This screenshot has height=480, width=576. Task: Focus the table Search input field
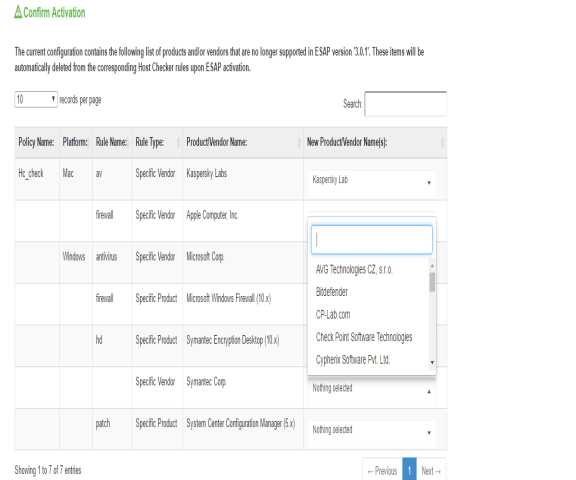pos(406,104)
